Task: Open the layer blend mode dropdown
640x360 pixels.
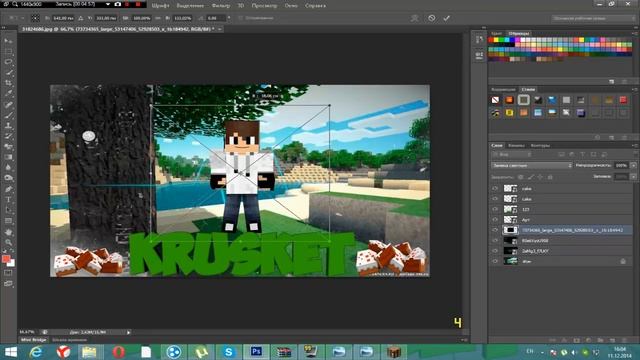Action: [531, 165]
